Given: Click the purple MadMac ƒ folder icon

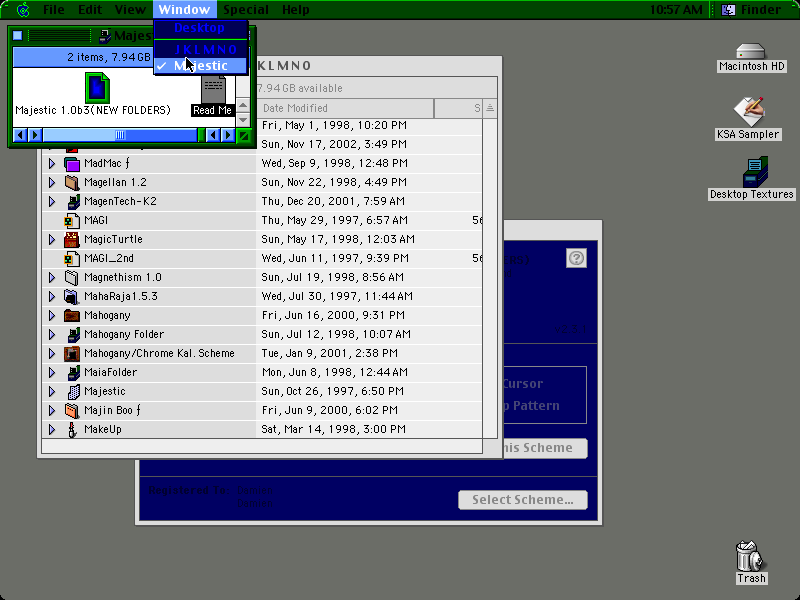Looking at the screenshot, I should click(x=72, y=164).
